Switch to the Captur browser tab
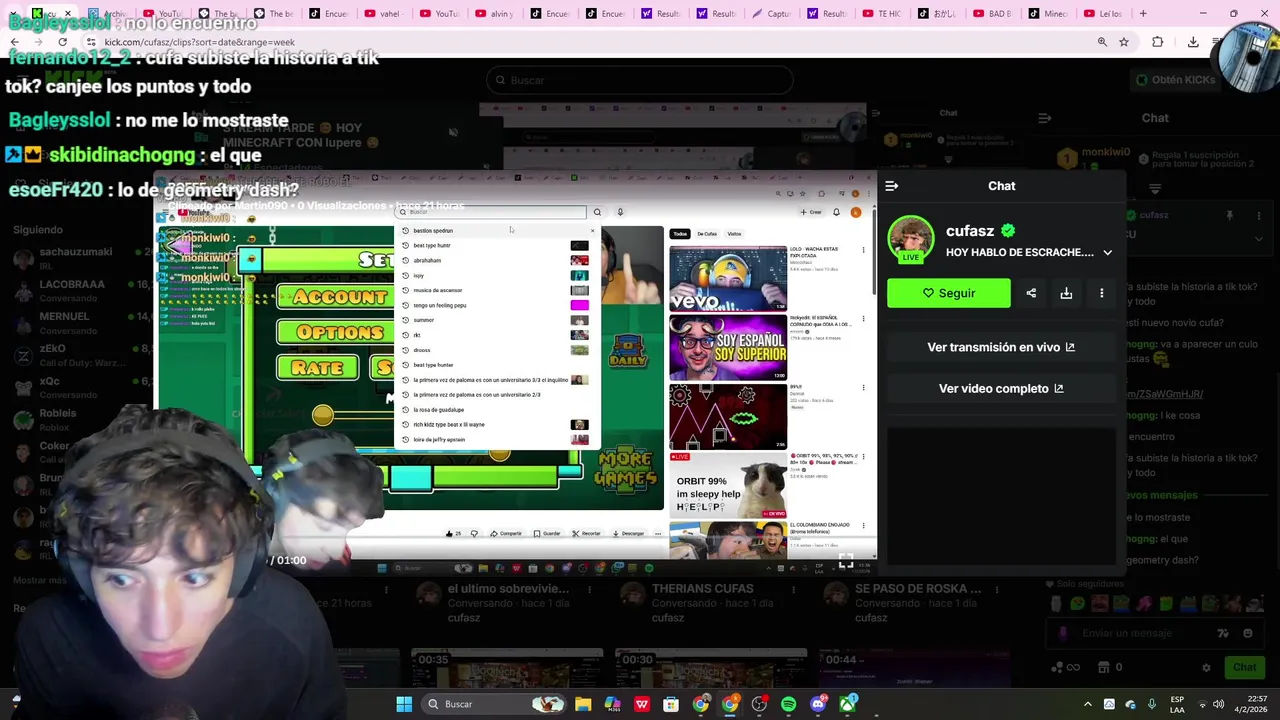This screenshot has width=1280, height=720. (x=770, y=13)
